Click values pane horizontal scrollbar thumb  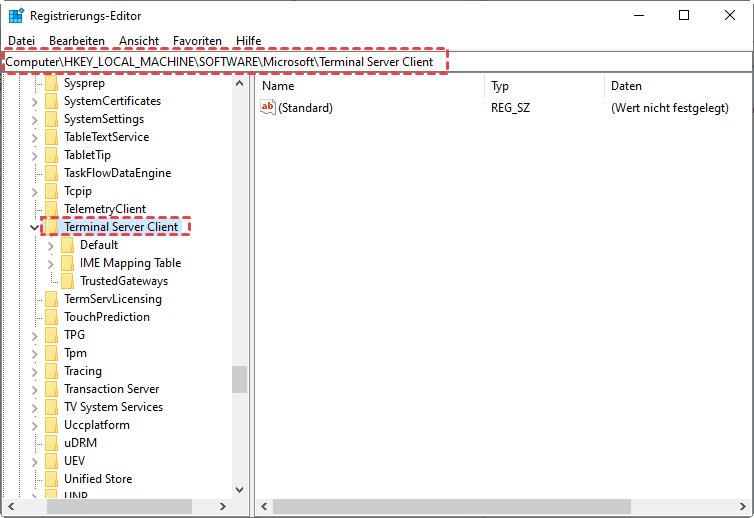pos(452,506)
